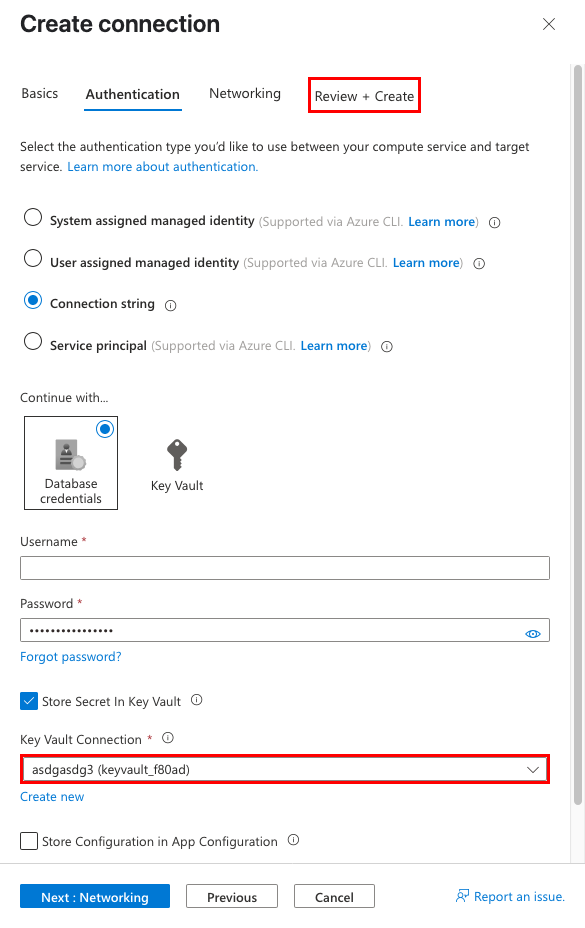Screen dimensions: 585x928
Task: Open the Forgot password link
Action: [70, 657]
